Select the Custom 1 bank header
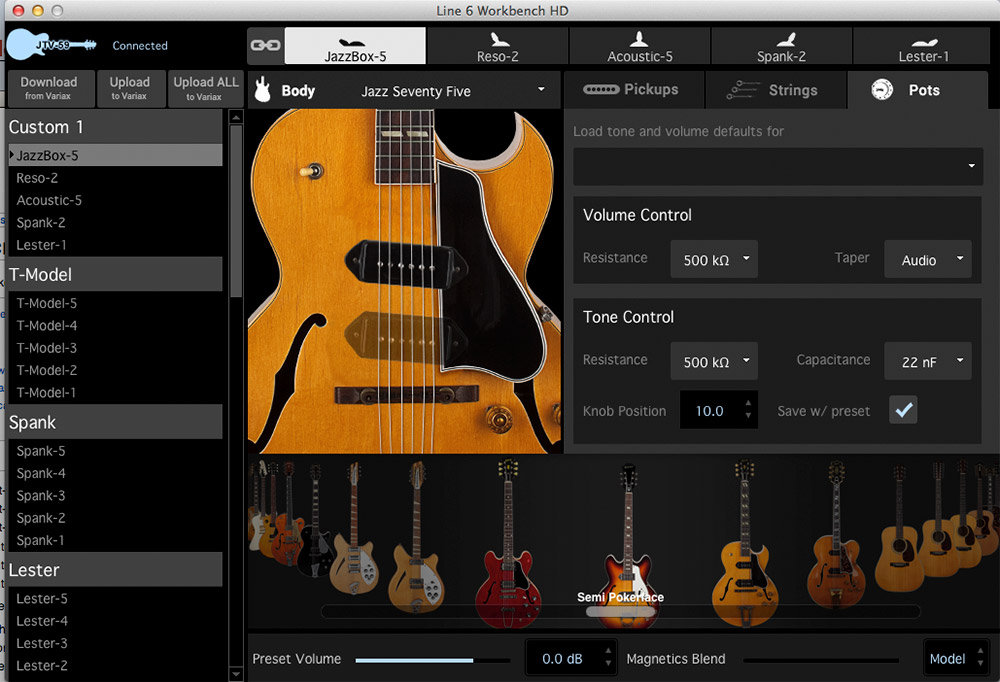The height and width of the screenshot is (682, 1000). [x=115, y=127]
